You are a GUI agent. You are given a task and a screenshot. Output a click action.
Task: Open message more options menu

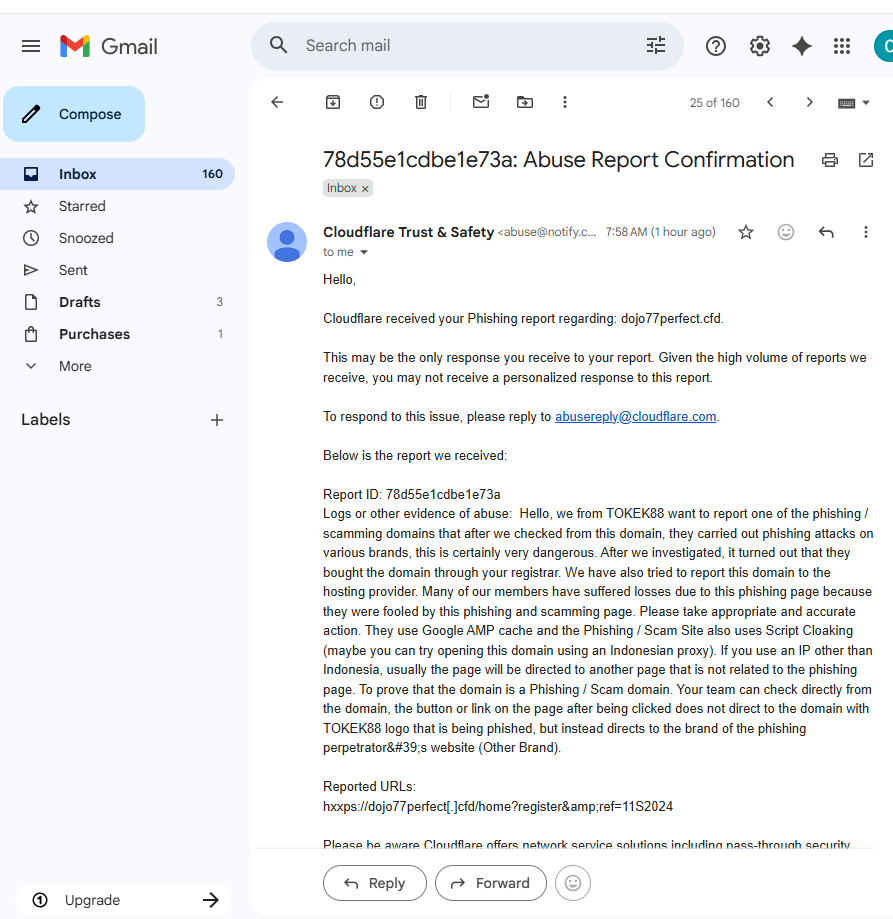865,232
